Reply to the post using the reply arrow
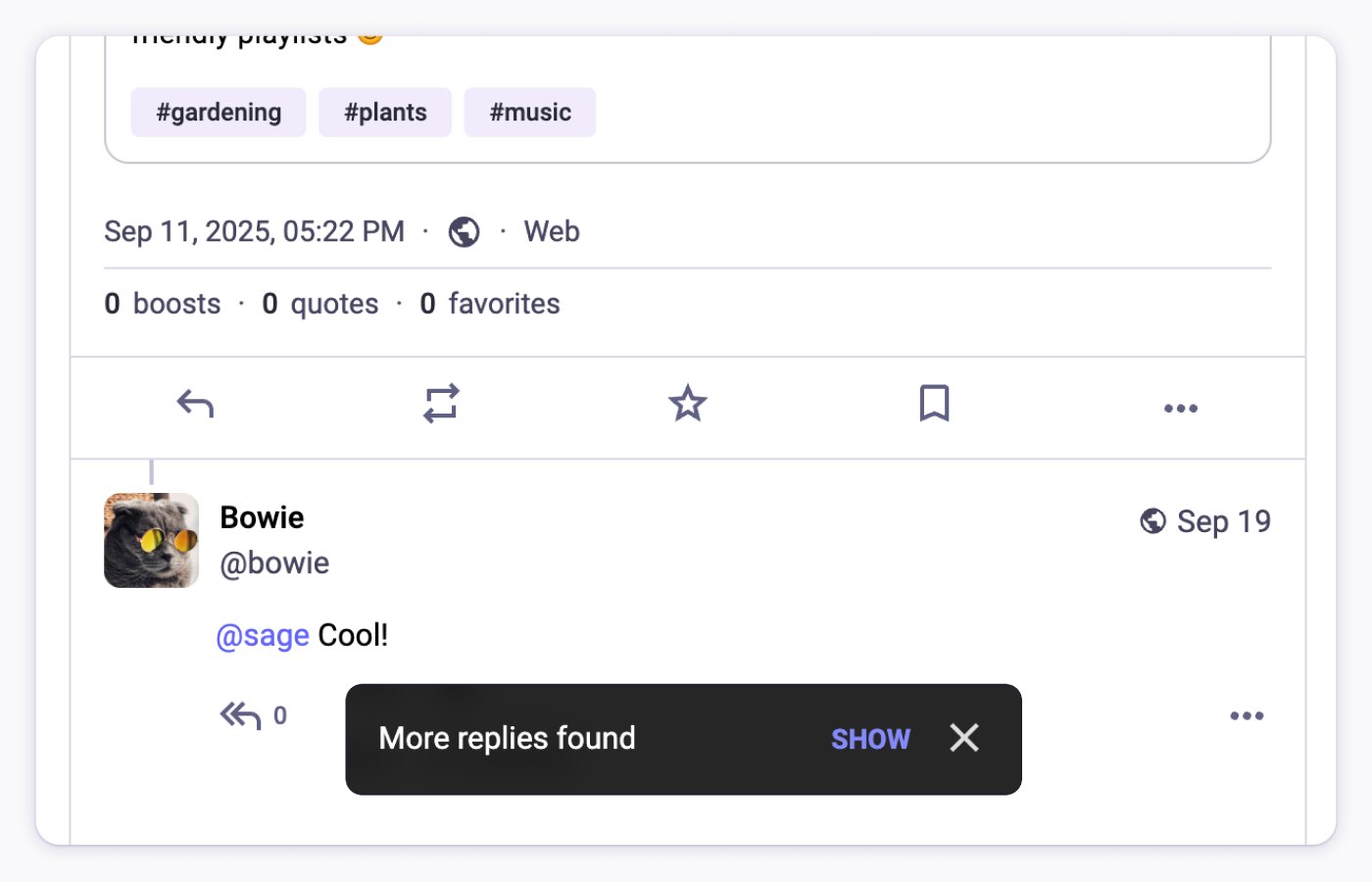Image resolution: width=1372 pixels, height=882 pixels. click(194, 403)
